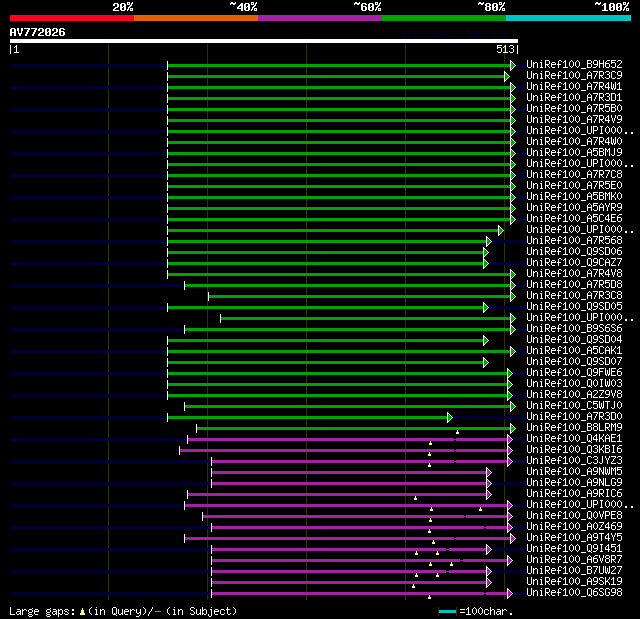This screenshot has height=619, width=640.
Task: Select the UniRef100_Q9SD07 label
Action: point(574,362)
